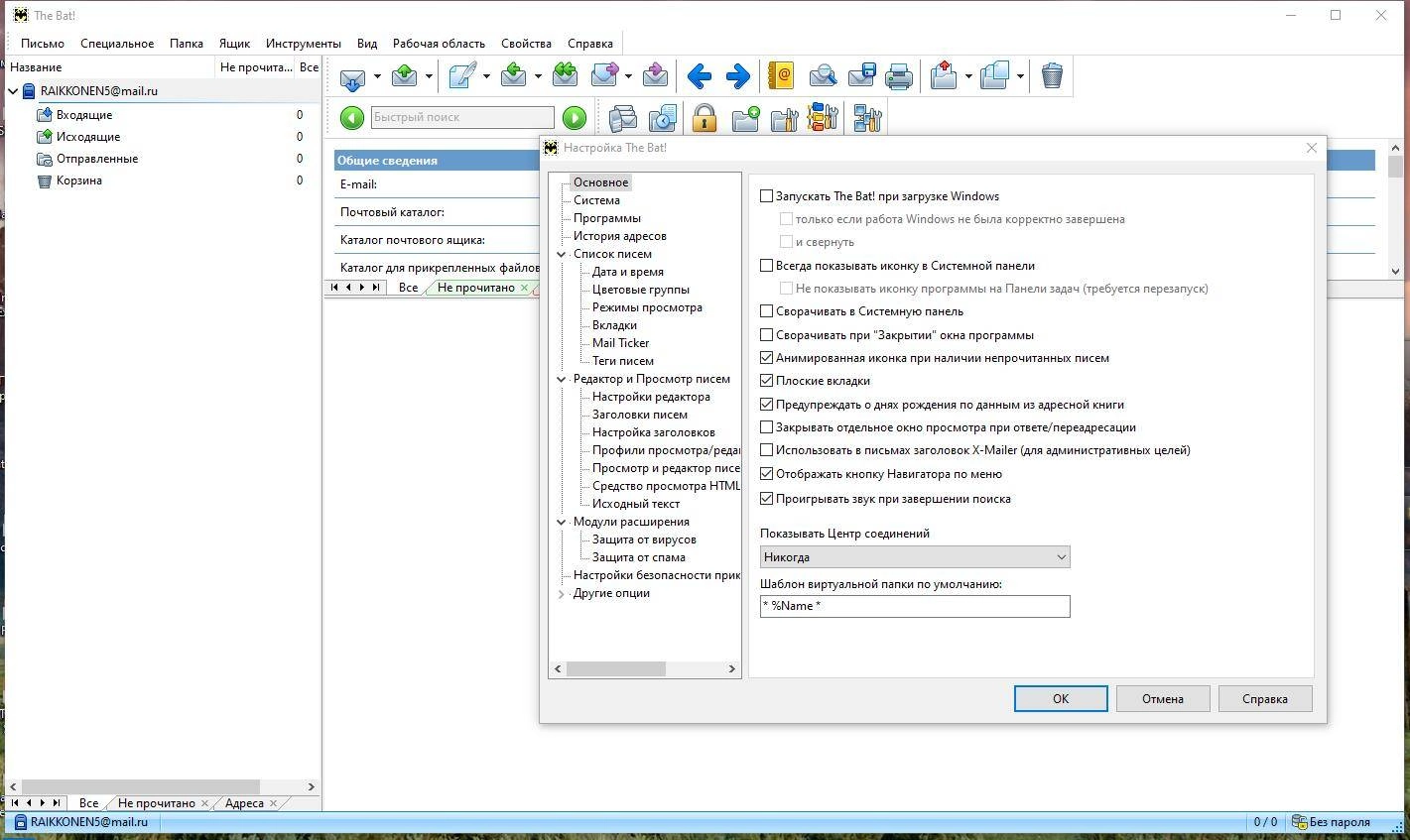This screenshot has height=840, width=1410.
Task: Click the Reply envelope icon
Action: [514, 76]
